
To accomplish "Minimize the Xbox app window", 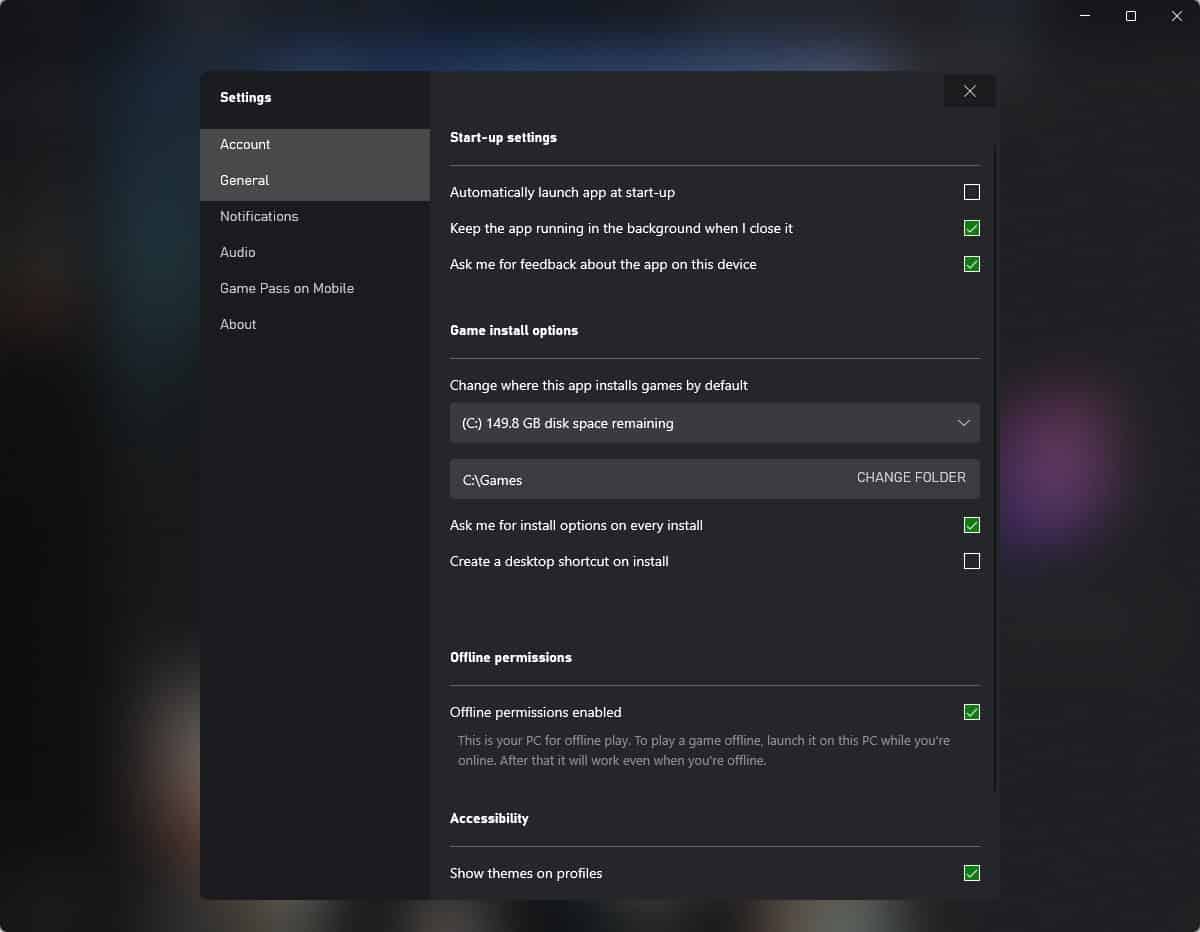I will click(1083, 16).
